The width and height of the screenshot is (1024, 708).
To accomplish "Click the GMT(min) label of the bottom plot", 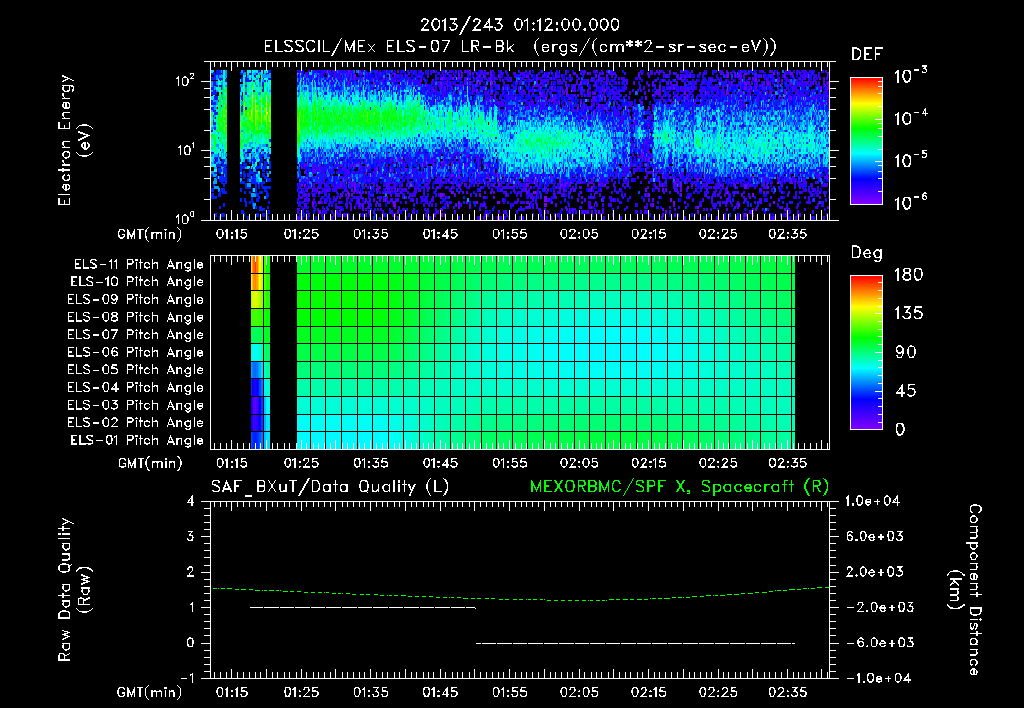I will pyautogui.click(x=150, y=692).
